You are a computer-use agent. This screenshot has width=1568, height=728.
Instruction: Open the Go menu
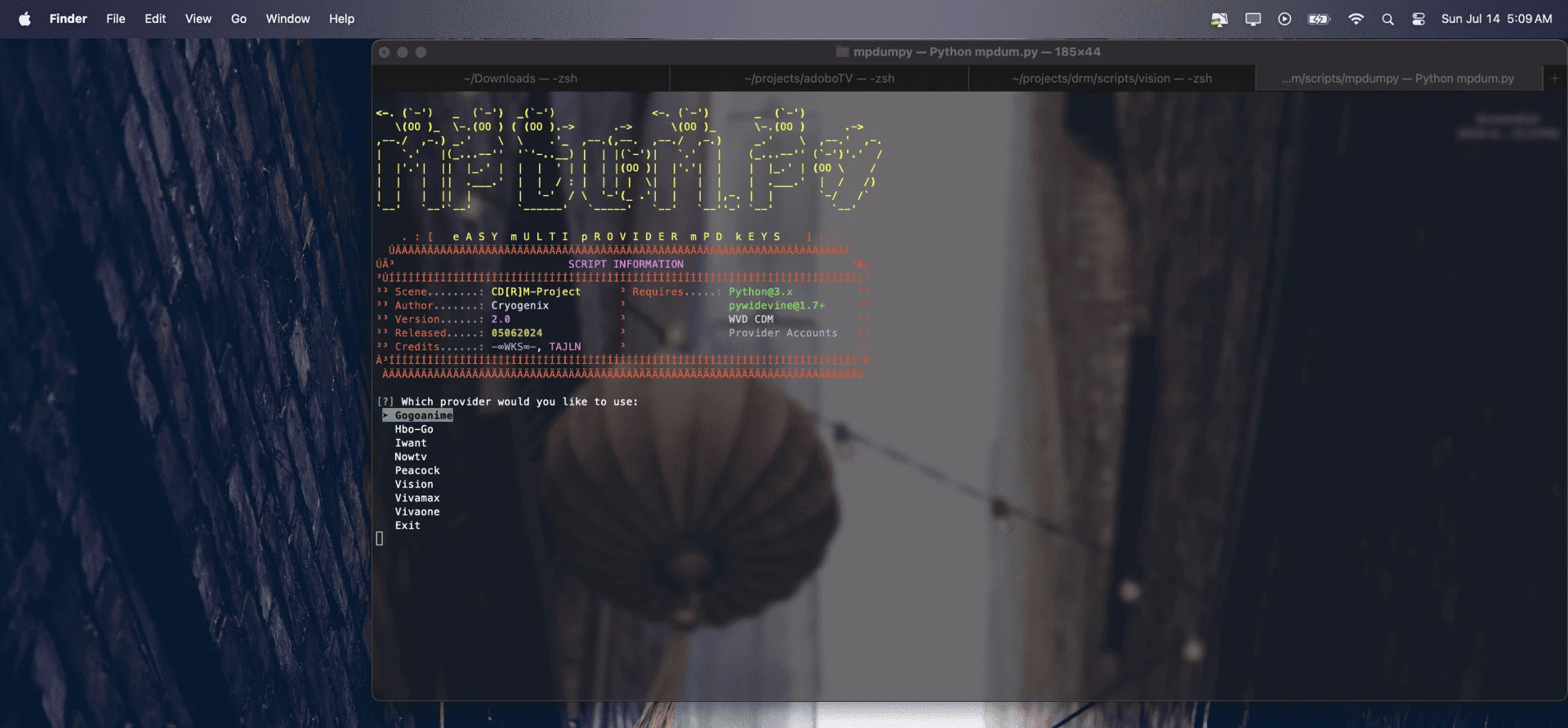(x=238, y=19)
